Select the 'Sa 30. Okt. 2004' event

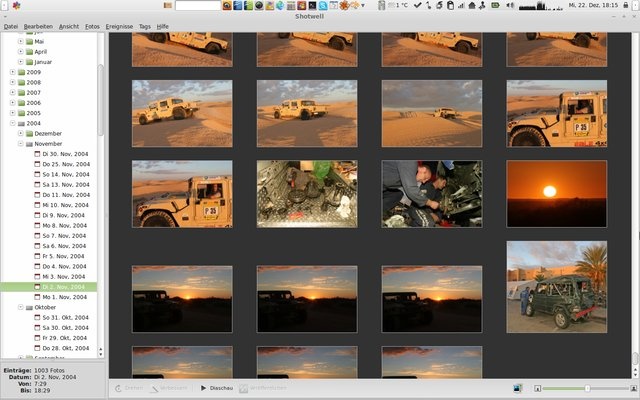coord(66,327)
